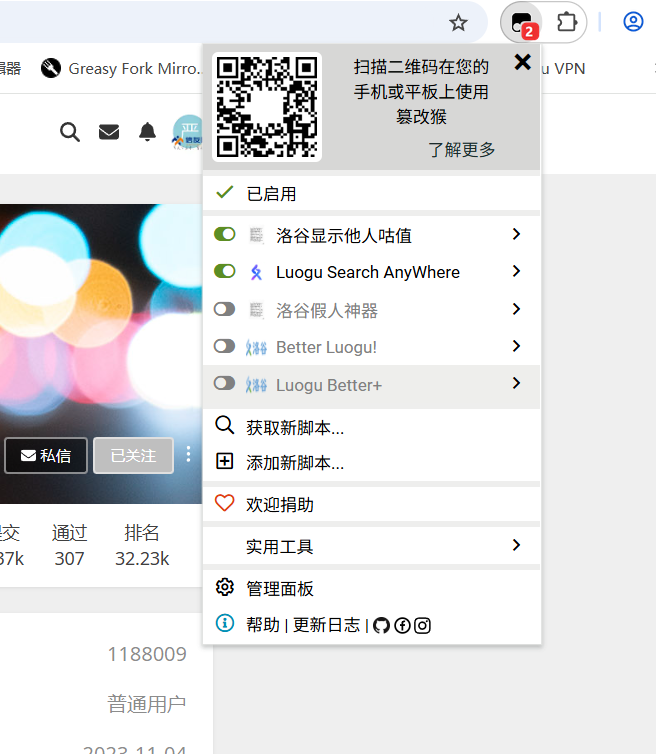This screenshot has width=656, height=754.
Task: Enable the Luogu Better+ script toggle
Action: point(225,384)
